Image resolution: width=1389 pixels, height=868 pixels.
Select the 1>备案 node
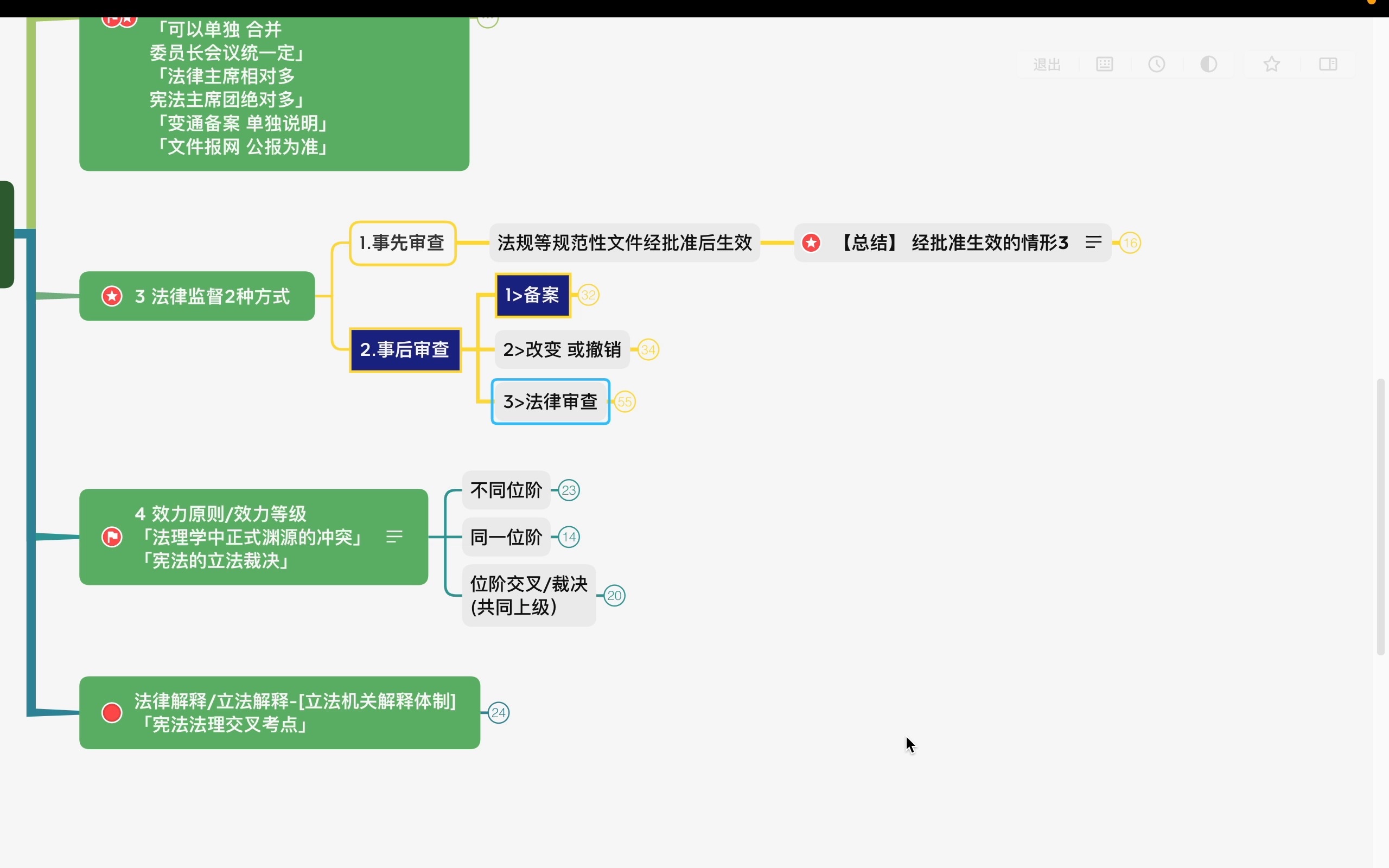pos(533,295)
